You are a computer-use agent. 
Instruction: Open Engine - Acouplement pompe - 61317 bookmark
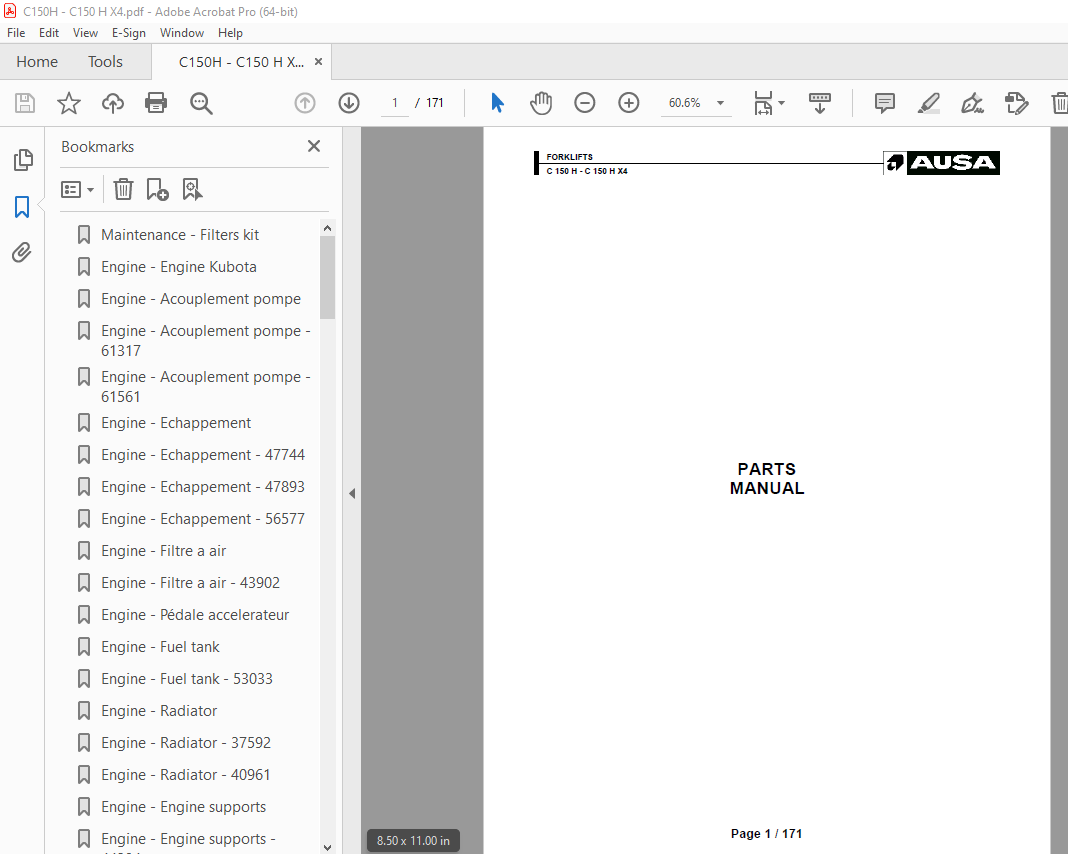(x=205, y=341)
